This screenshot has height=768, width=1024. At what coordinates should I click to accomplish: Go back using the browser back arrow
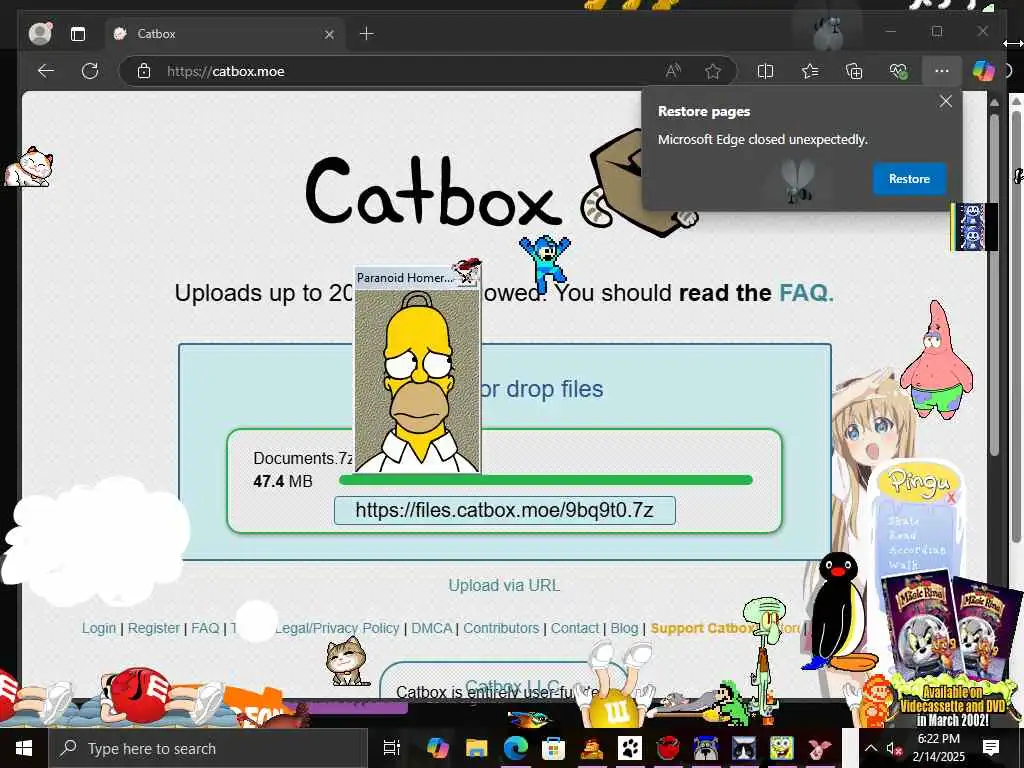click(x=46, y=71)
